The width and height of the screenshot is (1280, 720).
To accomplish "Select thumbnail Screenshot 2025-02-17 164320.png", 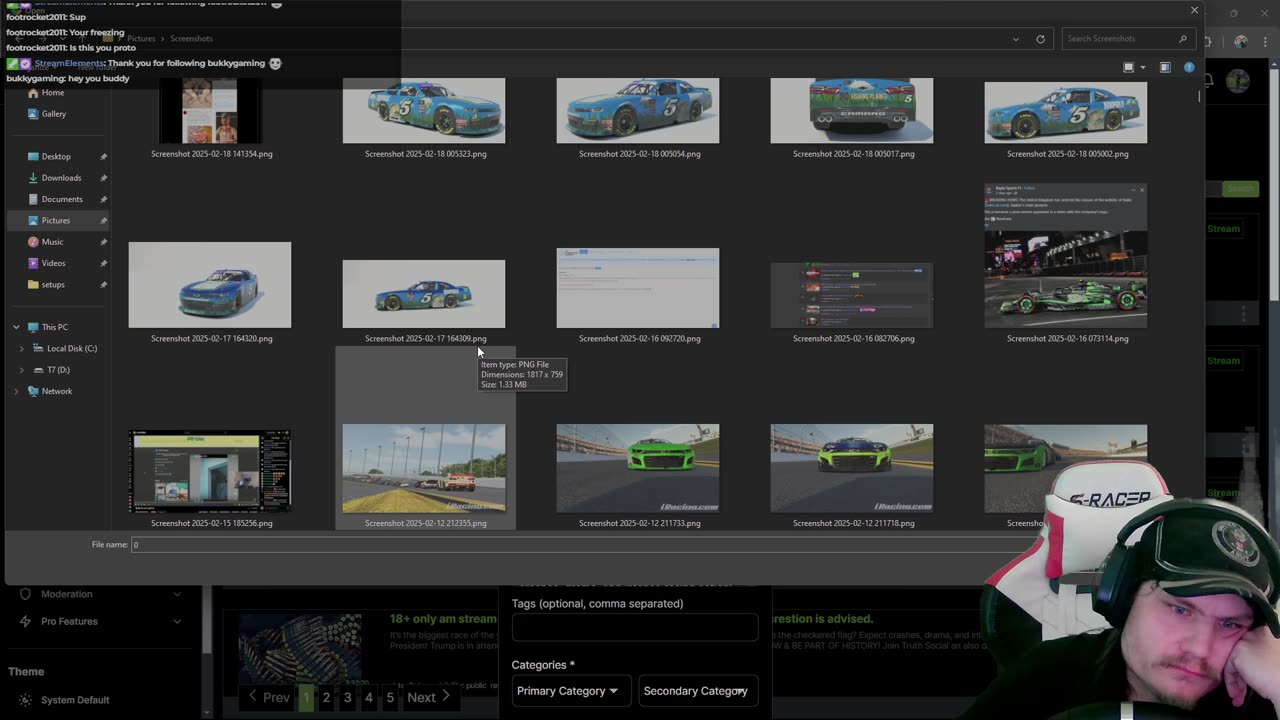I will point(210,285).
